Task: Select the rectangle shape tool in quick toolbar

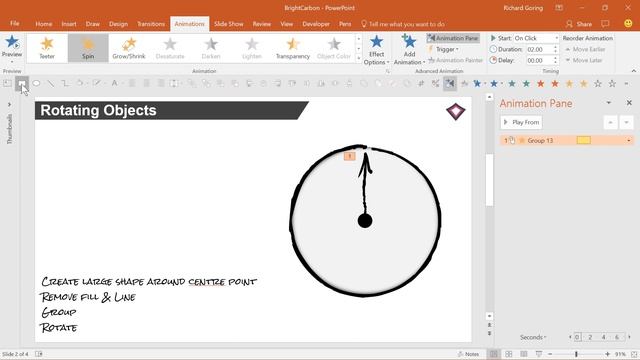Action: click(22, 84)
